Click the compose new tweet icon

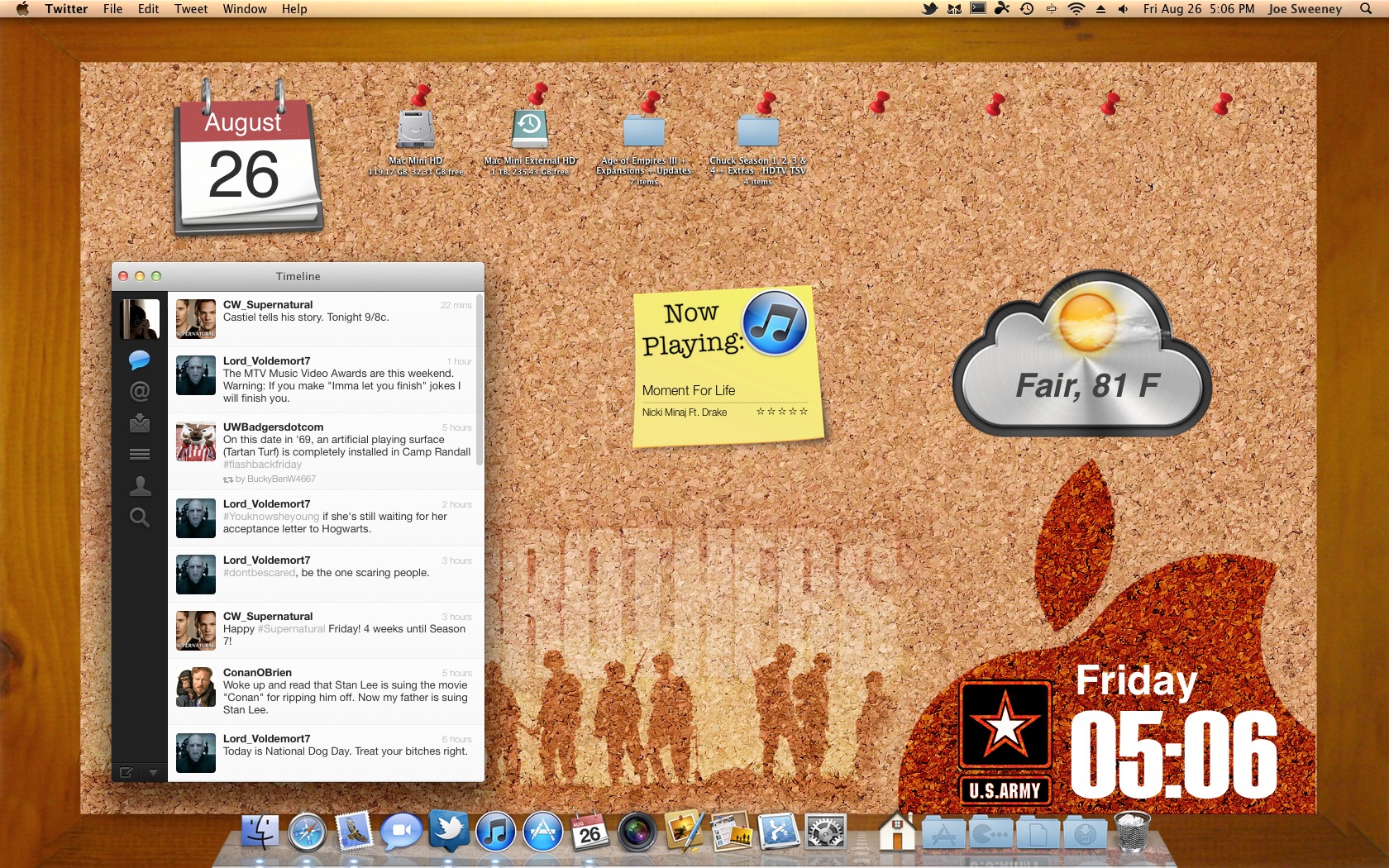126,772
